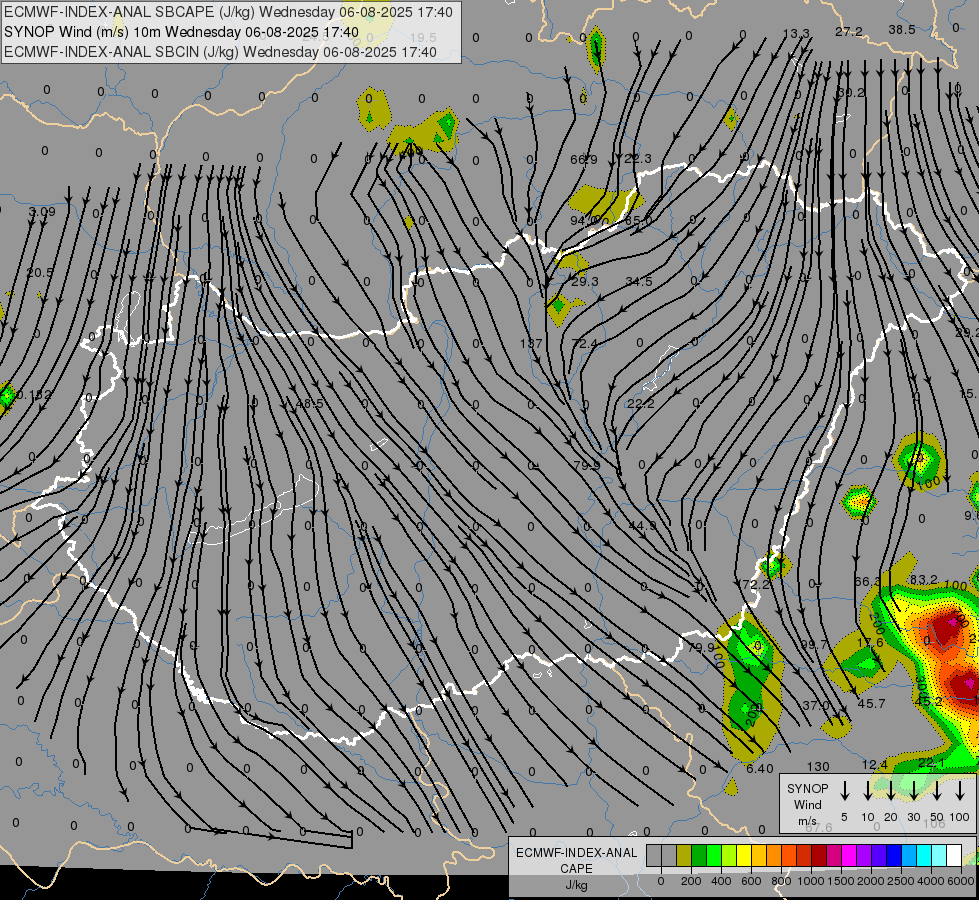Pick the olive swatch in CAPE legend
The image size is (979, 900).
pos(684,856)
